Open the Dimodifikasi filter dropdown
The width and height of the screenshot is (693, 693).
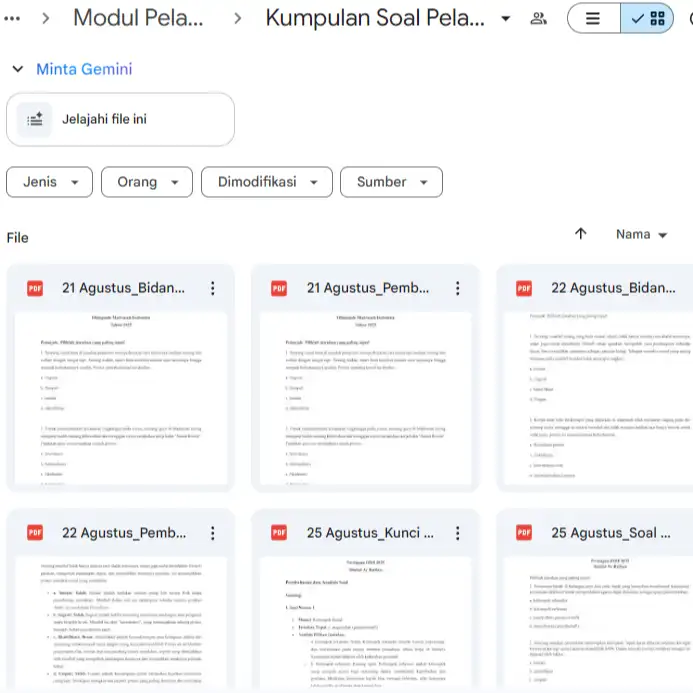point(266,182)
